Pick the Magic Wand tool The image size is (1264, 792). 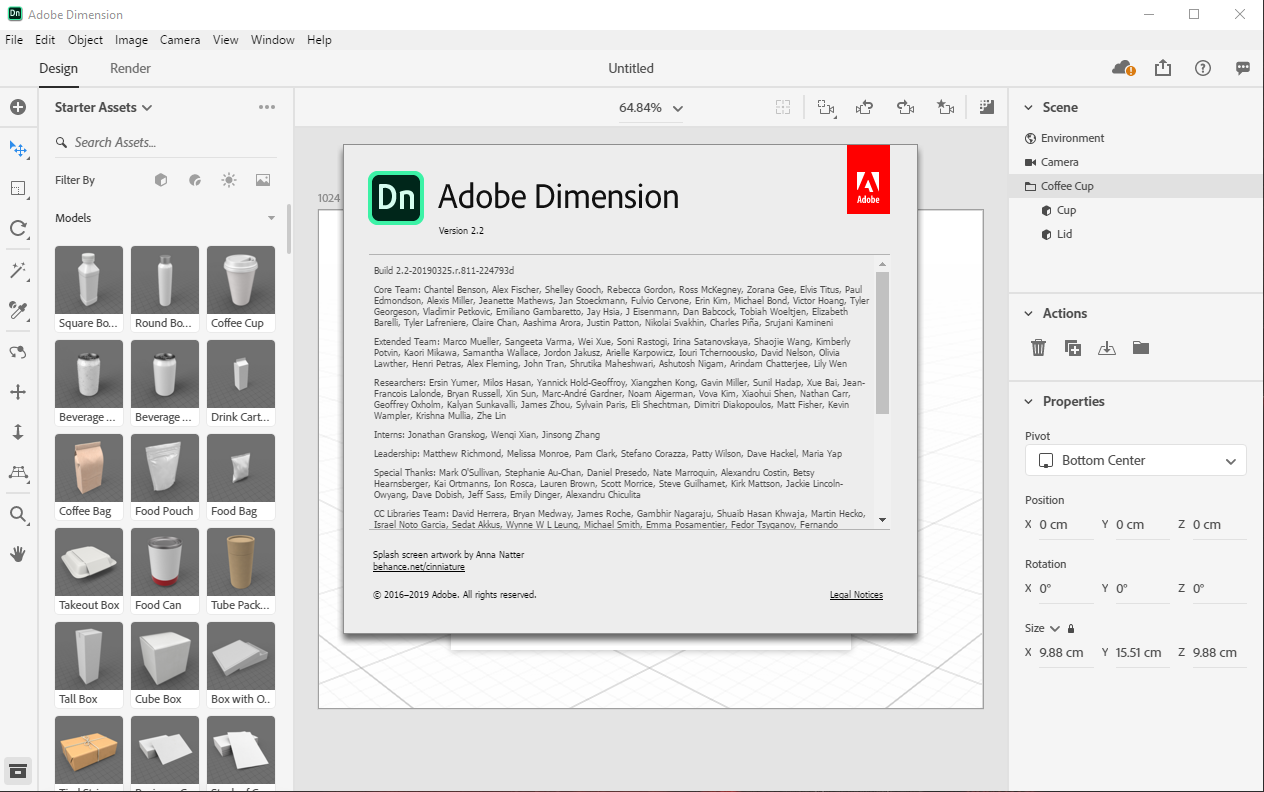point(17,270)
